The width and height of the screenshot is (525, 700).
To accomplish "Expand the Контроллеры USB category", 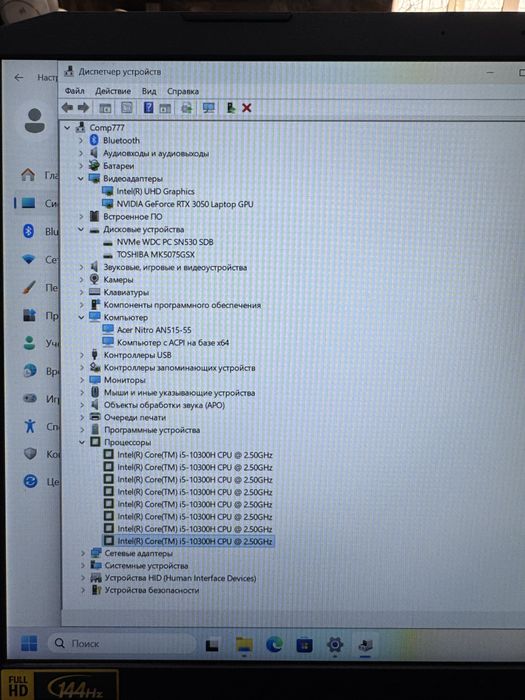I will (82, 355).
